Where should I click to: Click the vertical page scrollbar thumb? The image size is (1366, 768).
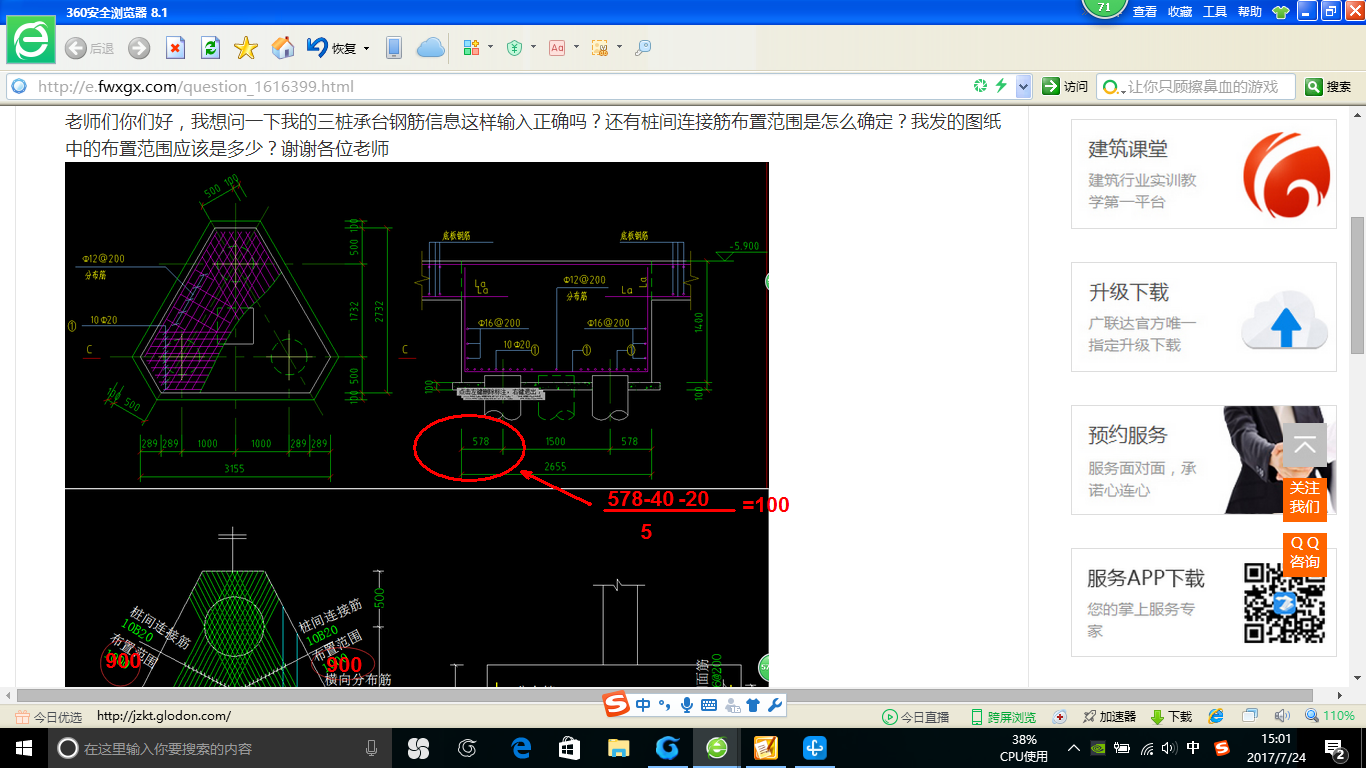coord(1357,285)
